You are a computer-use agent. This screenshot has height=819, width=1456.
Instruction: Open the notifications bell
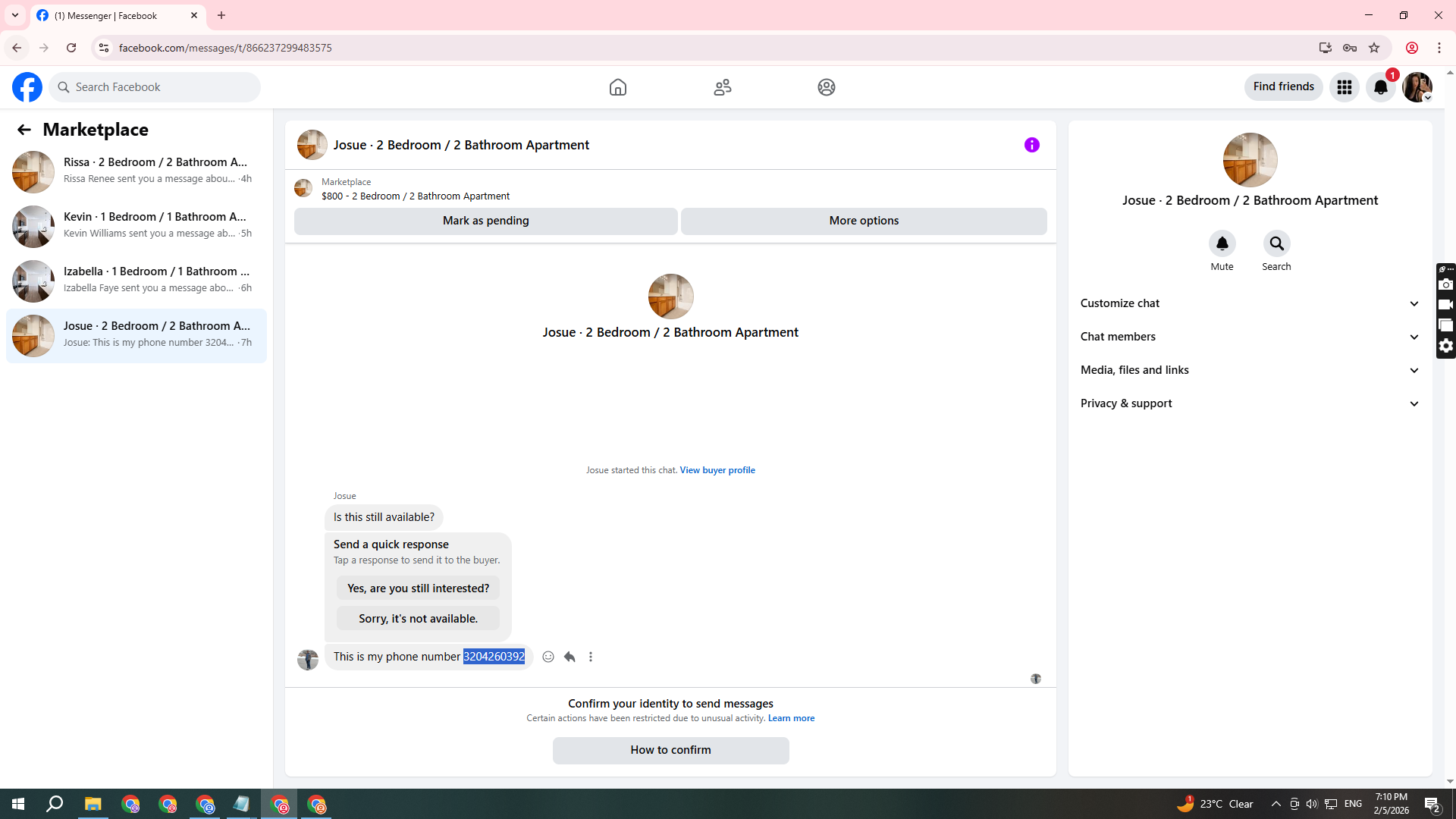1380,87
